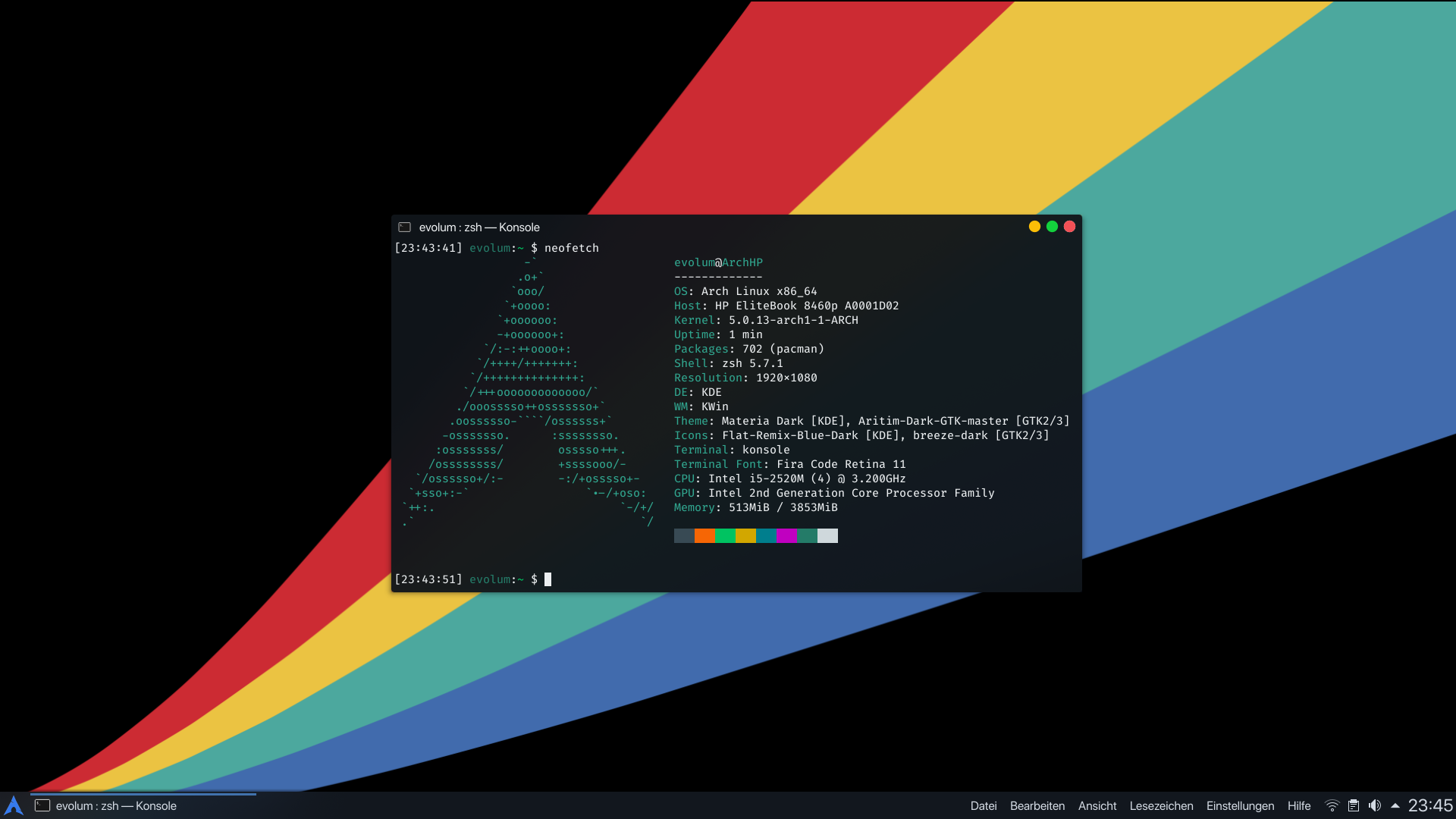Open the Ansicht menu
Image resolution: width=1456 pixels, height=819 pixels.
coord(1097,806)
